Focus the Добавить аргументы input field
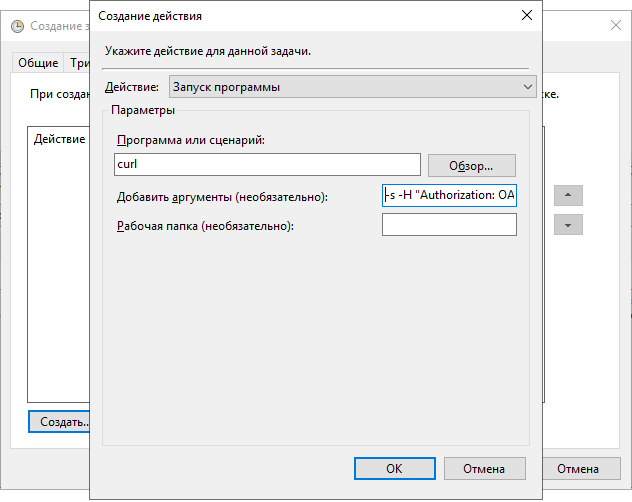Viewport: 632px width, 502px height. pyautogui.click(x=449, y=196)
